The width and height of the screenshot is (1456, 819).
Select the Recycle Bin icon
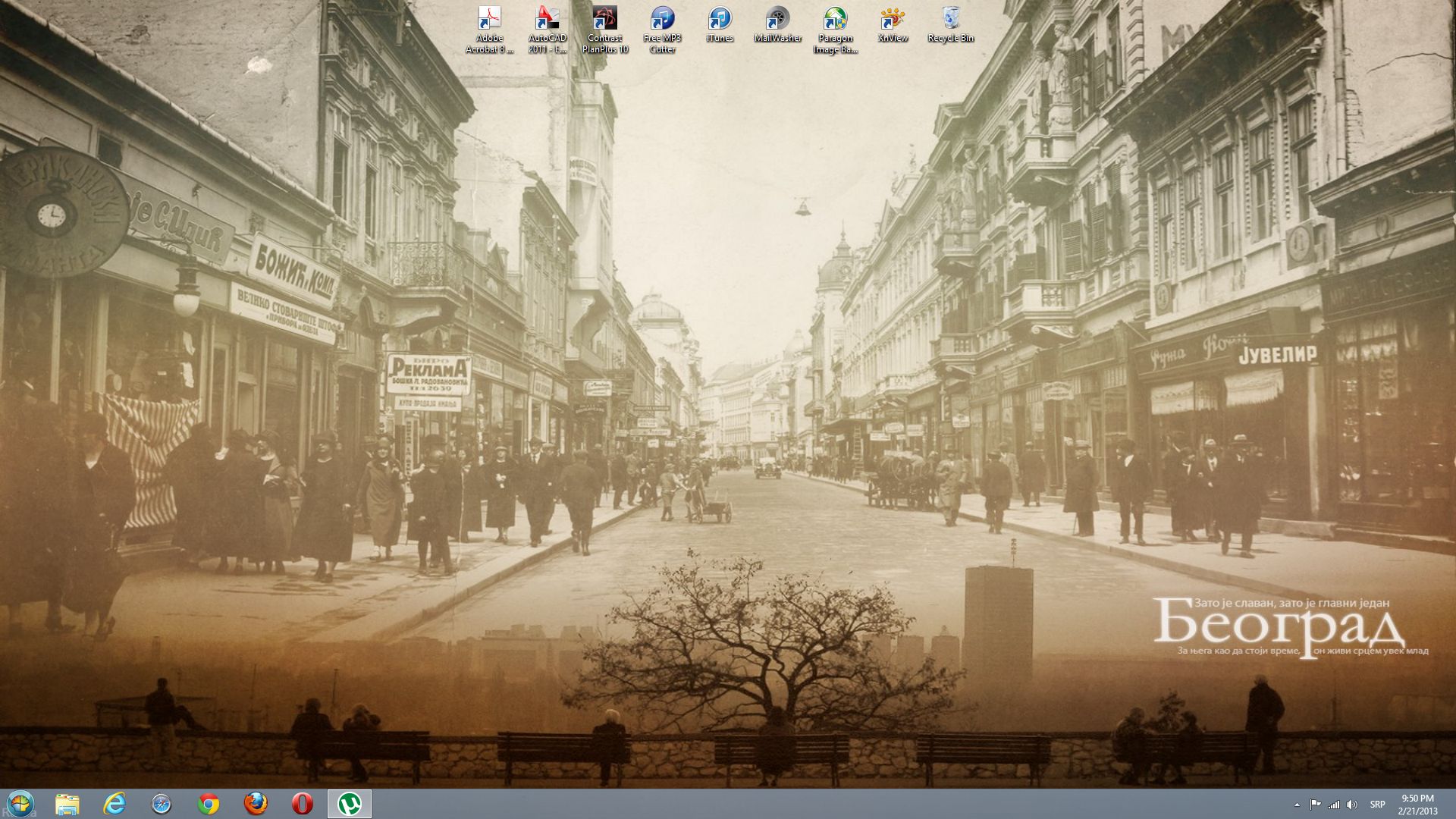950,20
